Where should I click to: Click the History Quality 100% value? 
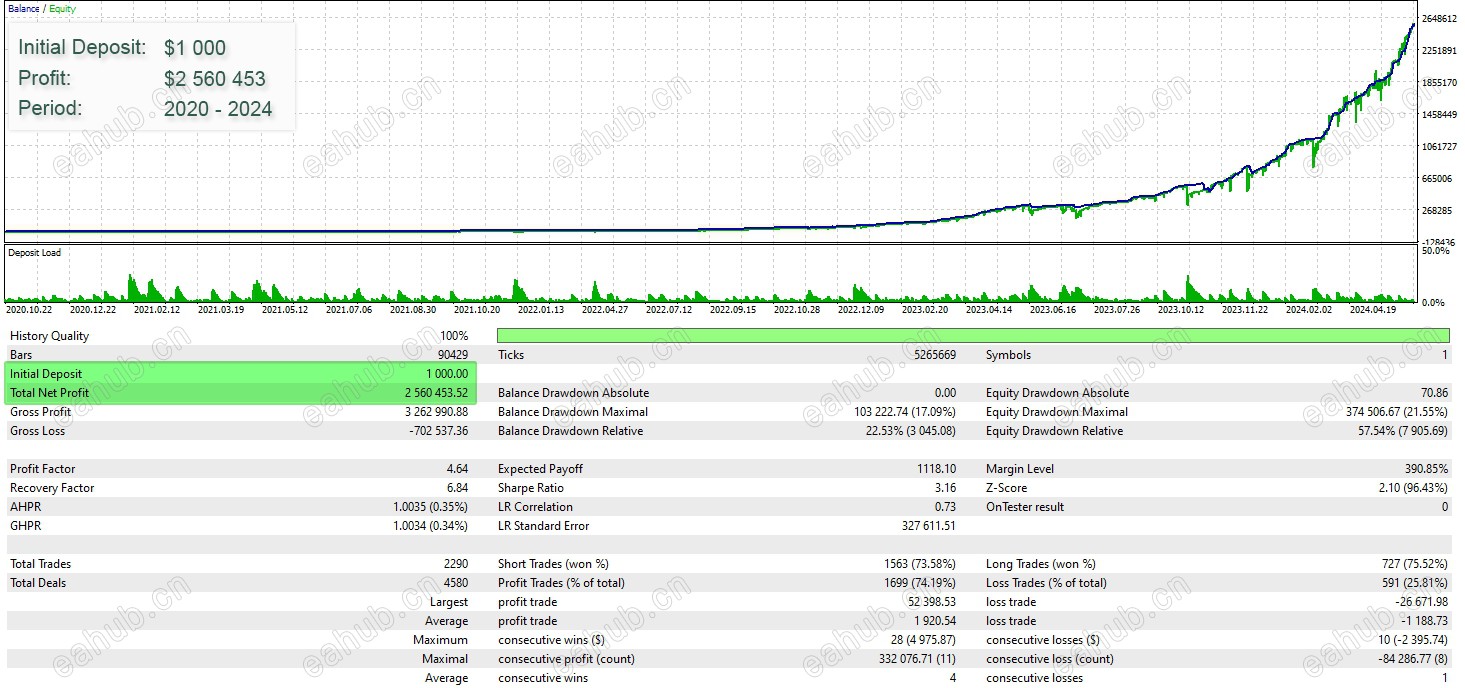tap(455, 336)
